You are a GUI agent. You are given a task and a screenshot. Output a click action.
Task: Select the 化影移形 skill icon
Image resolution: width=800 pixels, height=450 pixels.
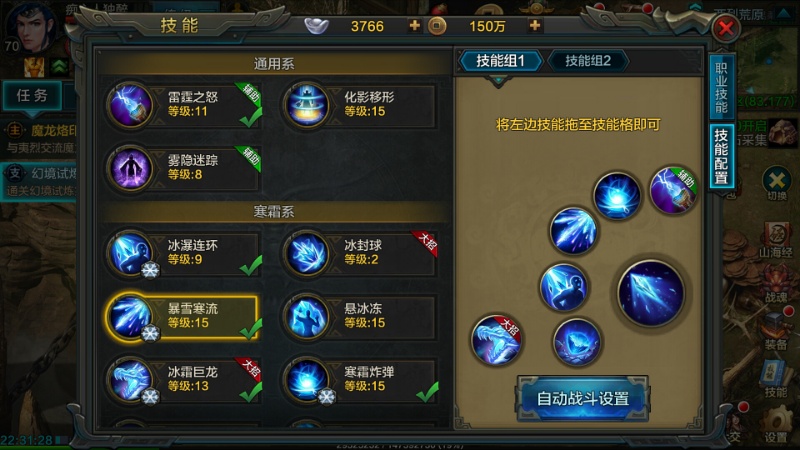(x=307, y=106)
